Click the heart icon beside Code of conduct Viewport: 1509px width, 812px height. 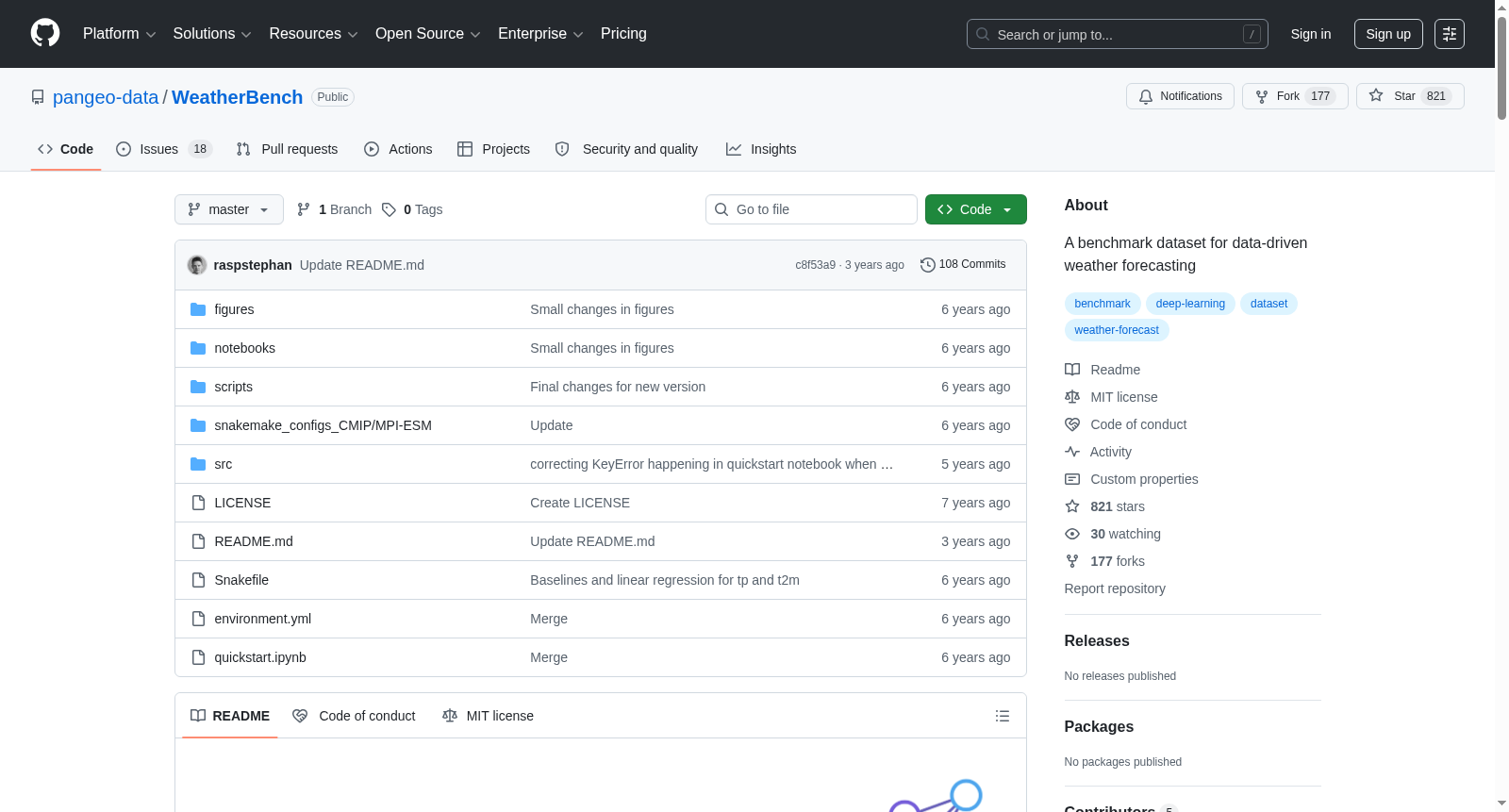pyautogui.click(x=1072, y=424)
